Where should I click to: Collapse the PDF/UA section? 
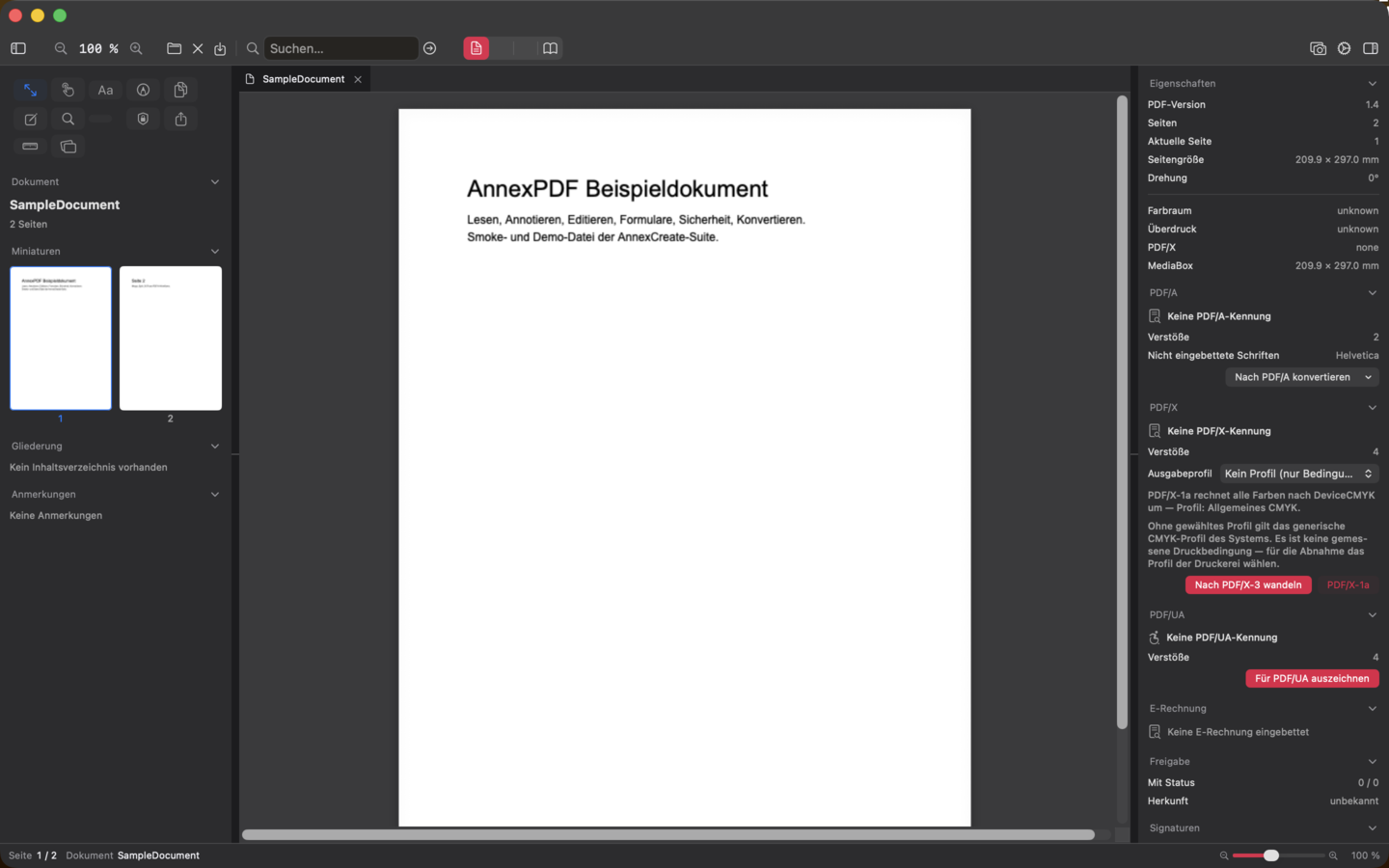tap(1372, 614)
